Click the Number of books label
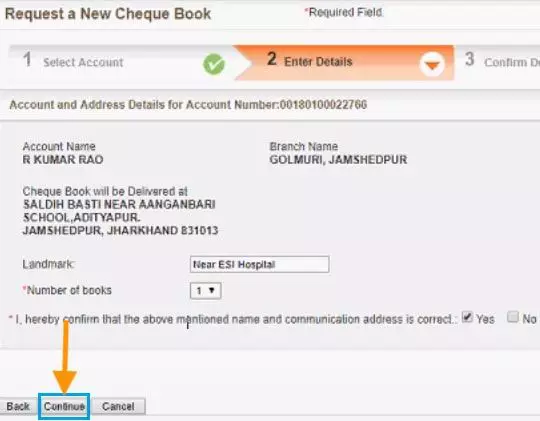 (x=69, y=290)
